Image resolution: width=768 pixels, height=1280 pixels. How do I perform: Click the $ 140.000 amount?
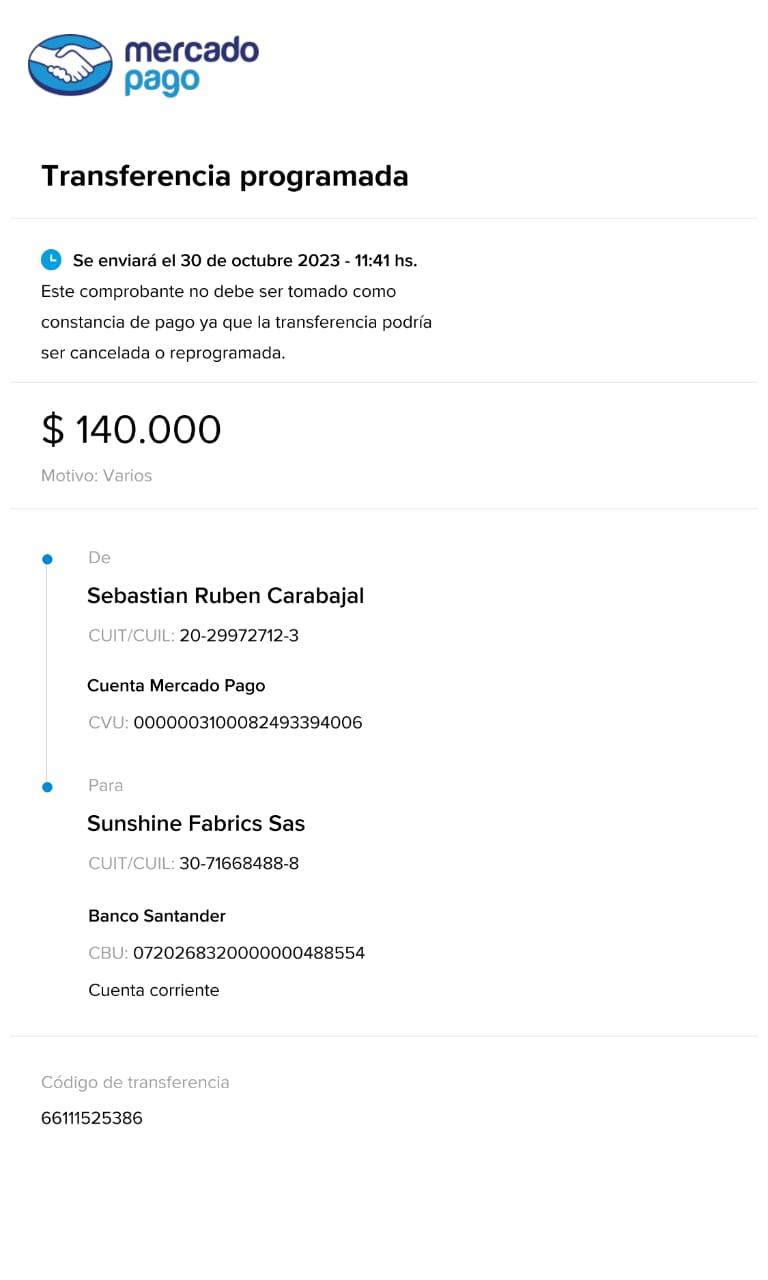coord(131,430)
